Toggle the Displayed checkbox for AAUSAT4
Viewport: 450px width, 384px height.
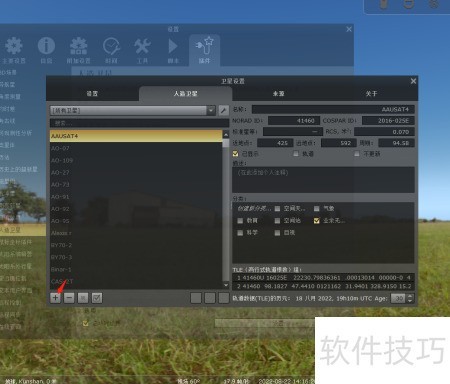236,154
